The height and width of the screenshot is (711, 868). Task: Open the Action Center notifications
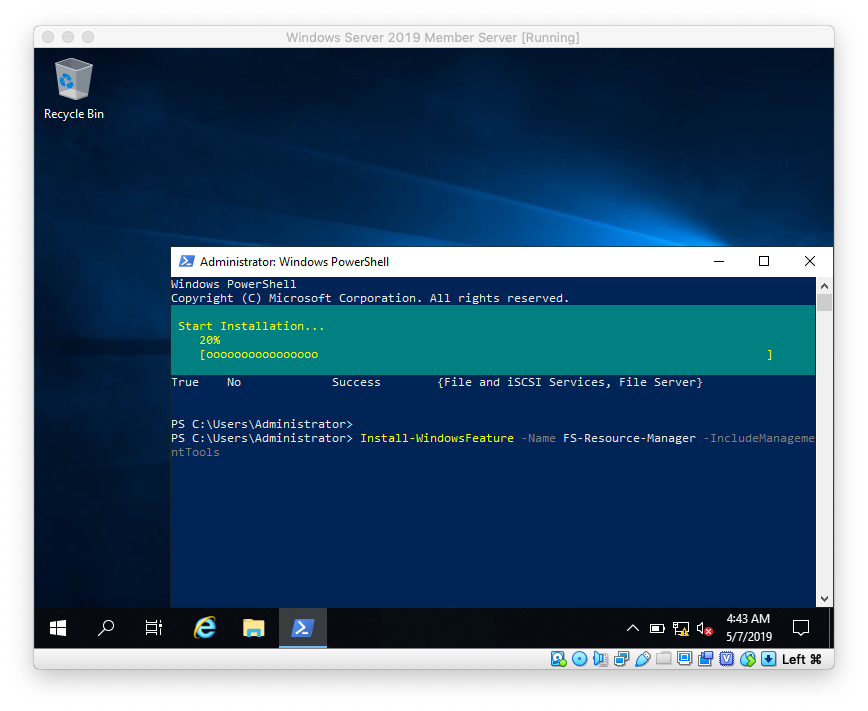[801, 628]
